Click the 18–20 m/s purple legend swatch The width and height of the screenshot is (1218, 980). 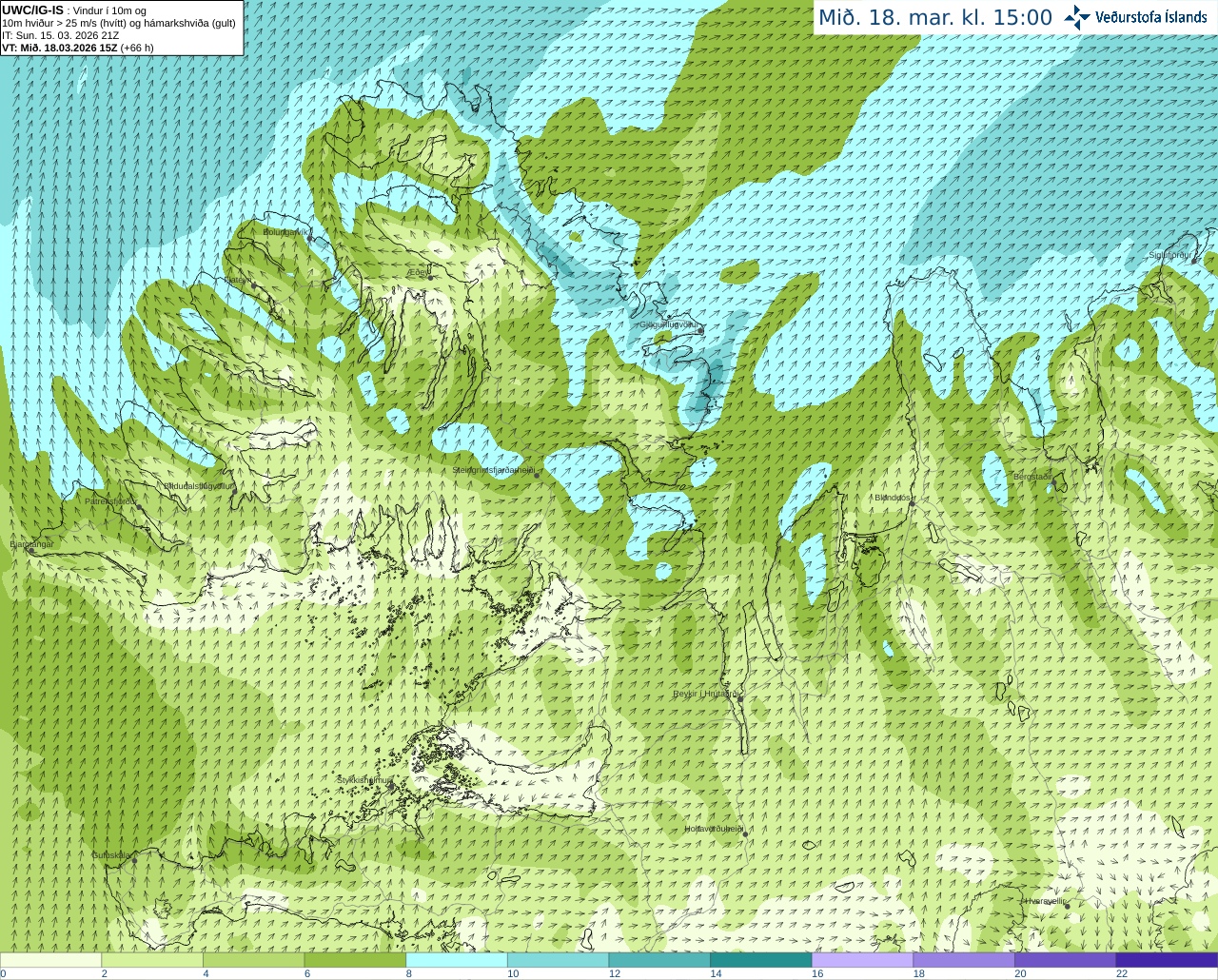coord(964,960)
